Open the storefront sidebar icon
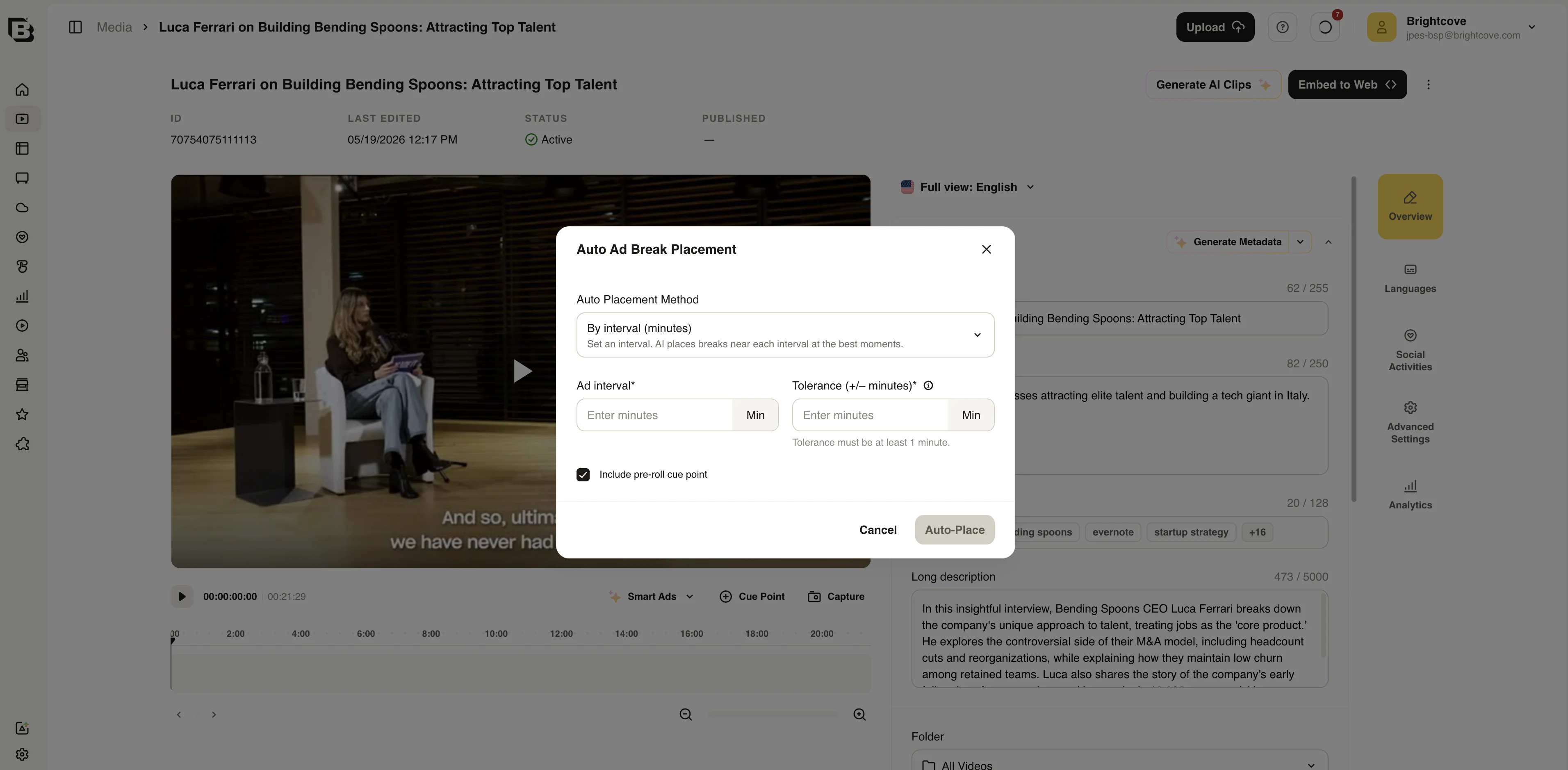Viewport: 1568px width, 770px height. click(x=22, y=385)
